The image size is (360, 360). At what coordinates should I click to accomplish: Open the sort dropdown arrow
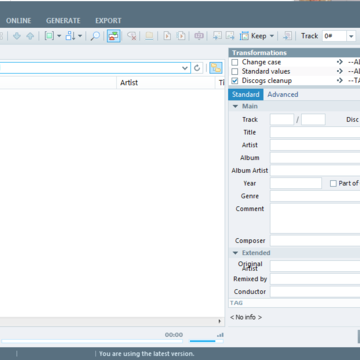point(80,36)
